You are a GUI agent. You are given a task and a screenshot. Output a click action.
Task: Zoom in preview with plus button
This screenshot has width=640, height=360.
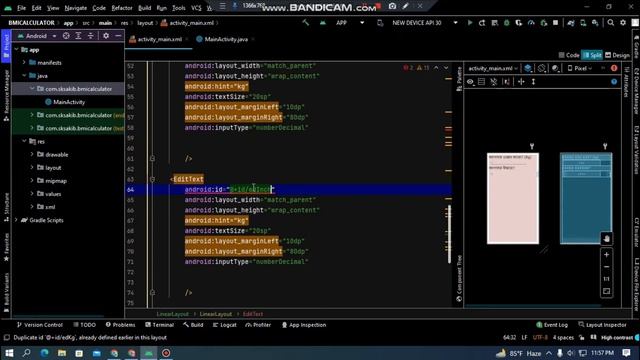click(x=607, y=255)
